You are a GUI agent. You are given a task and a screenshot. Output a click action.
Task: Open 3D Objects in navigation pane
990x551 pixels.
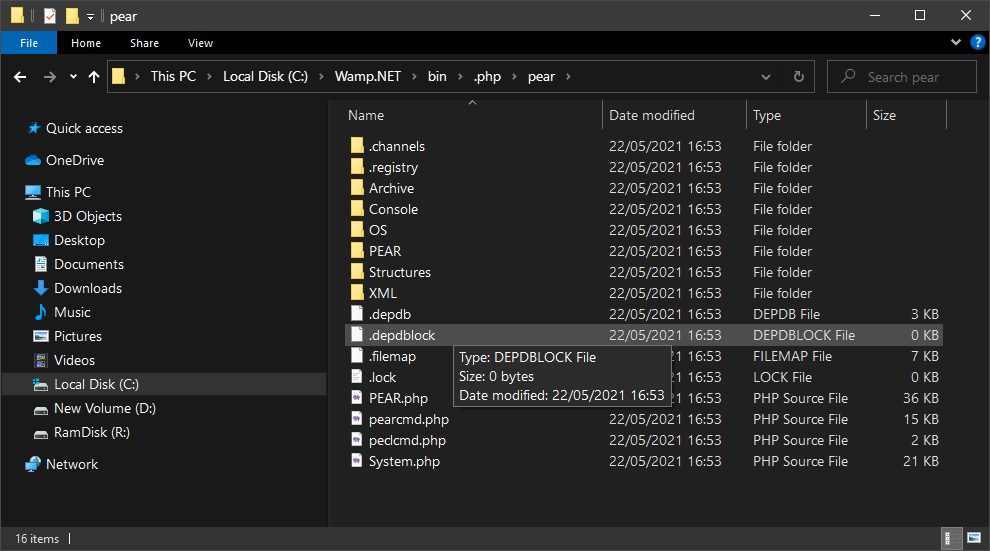88,216
